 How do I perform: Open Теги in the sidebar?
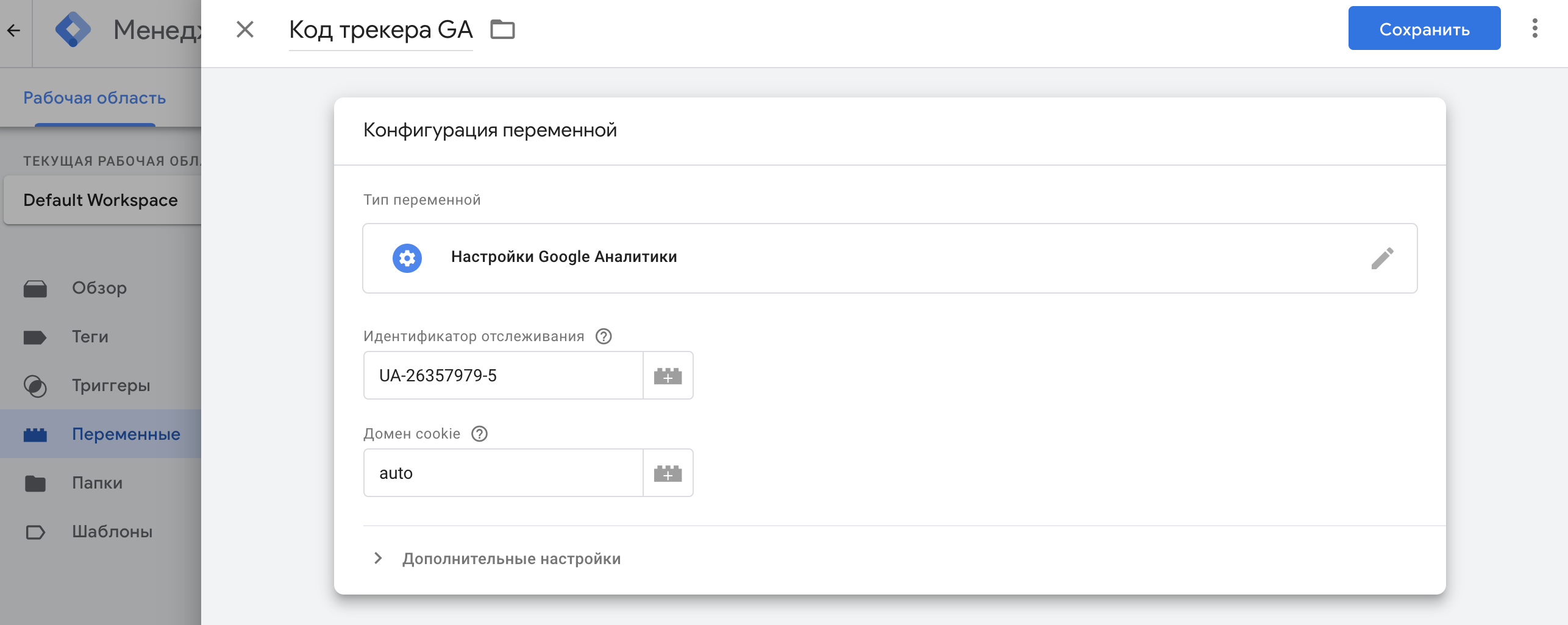[101, 336]
